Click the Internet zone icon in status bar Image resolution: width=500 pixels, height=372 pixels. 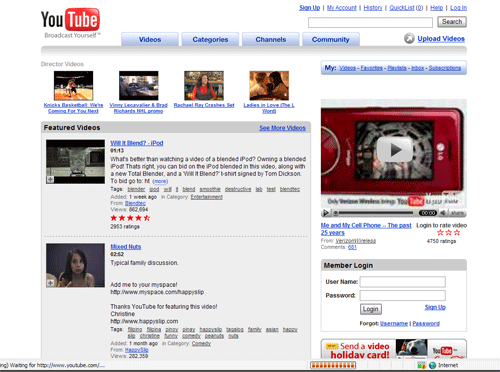coord(433,365)
